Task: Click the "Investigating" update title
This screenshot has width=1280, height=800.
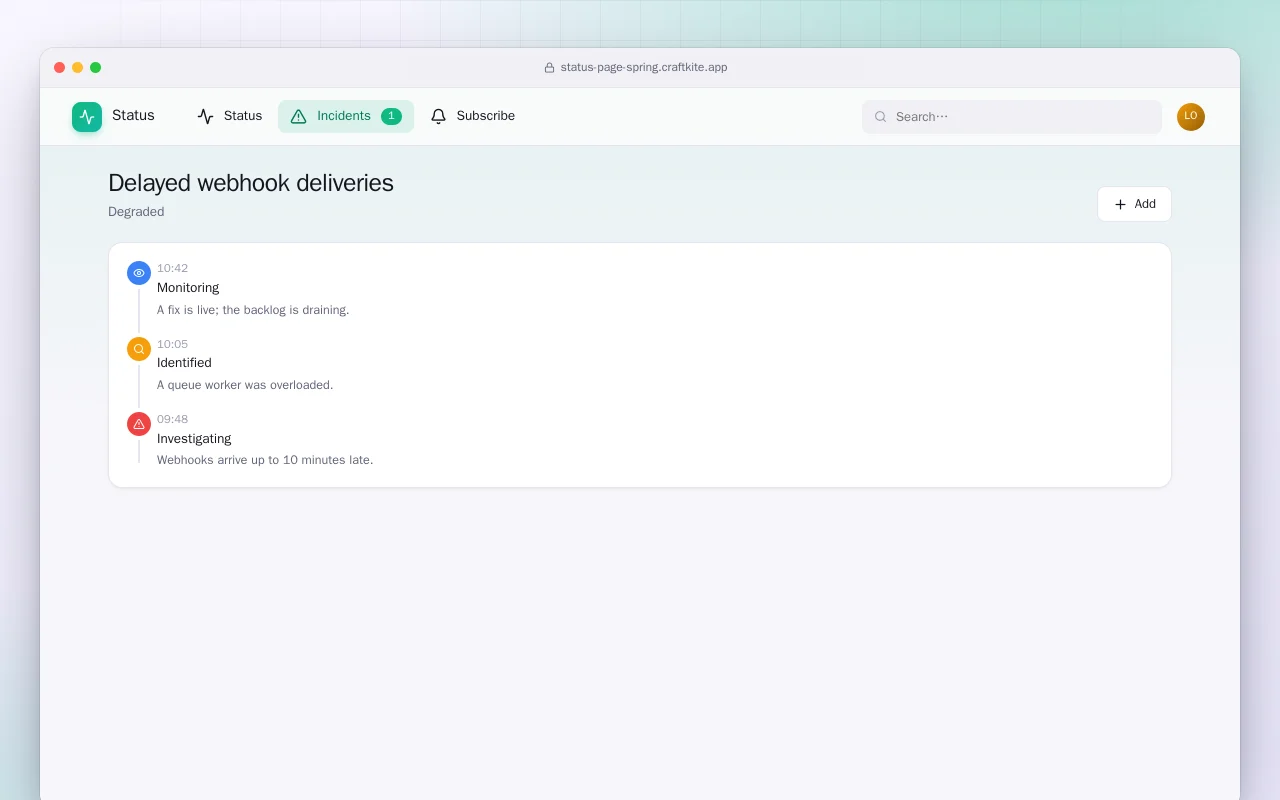Action: click(x=194, y=439)
